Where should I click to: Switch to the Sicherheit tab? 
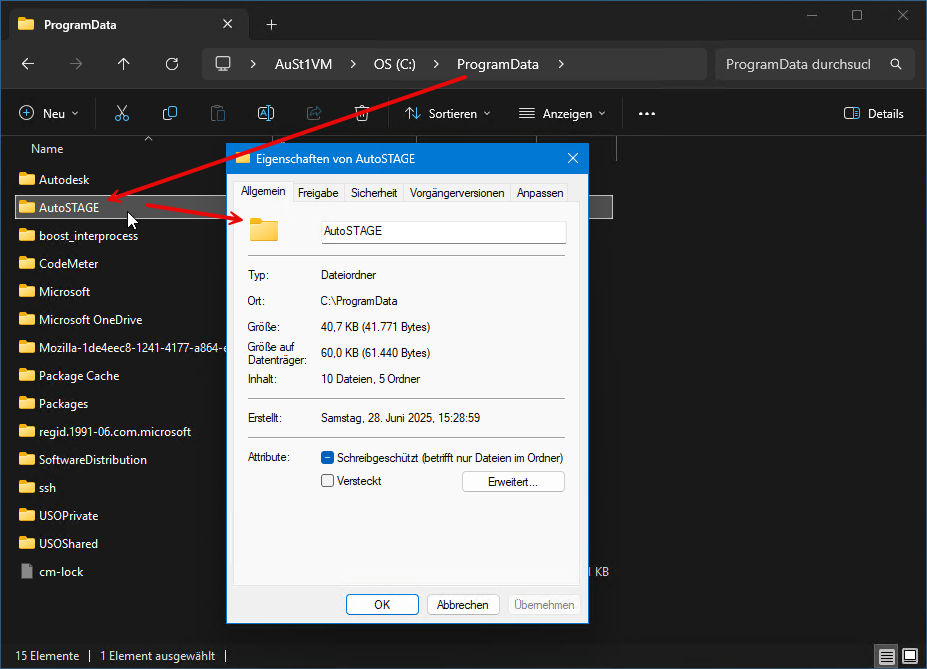[x=374, y=193]
